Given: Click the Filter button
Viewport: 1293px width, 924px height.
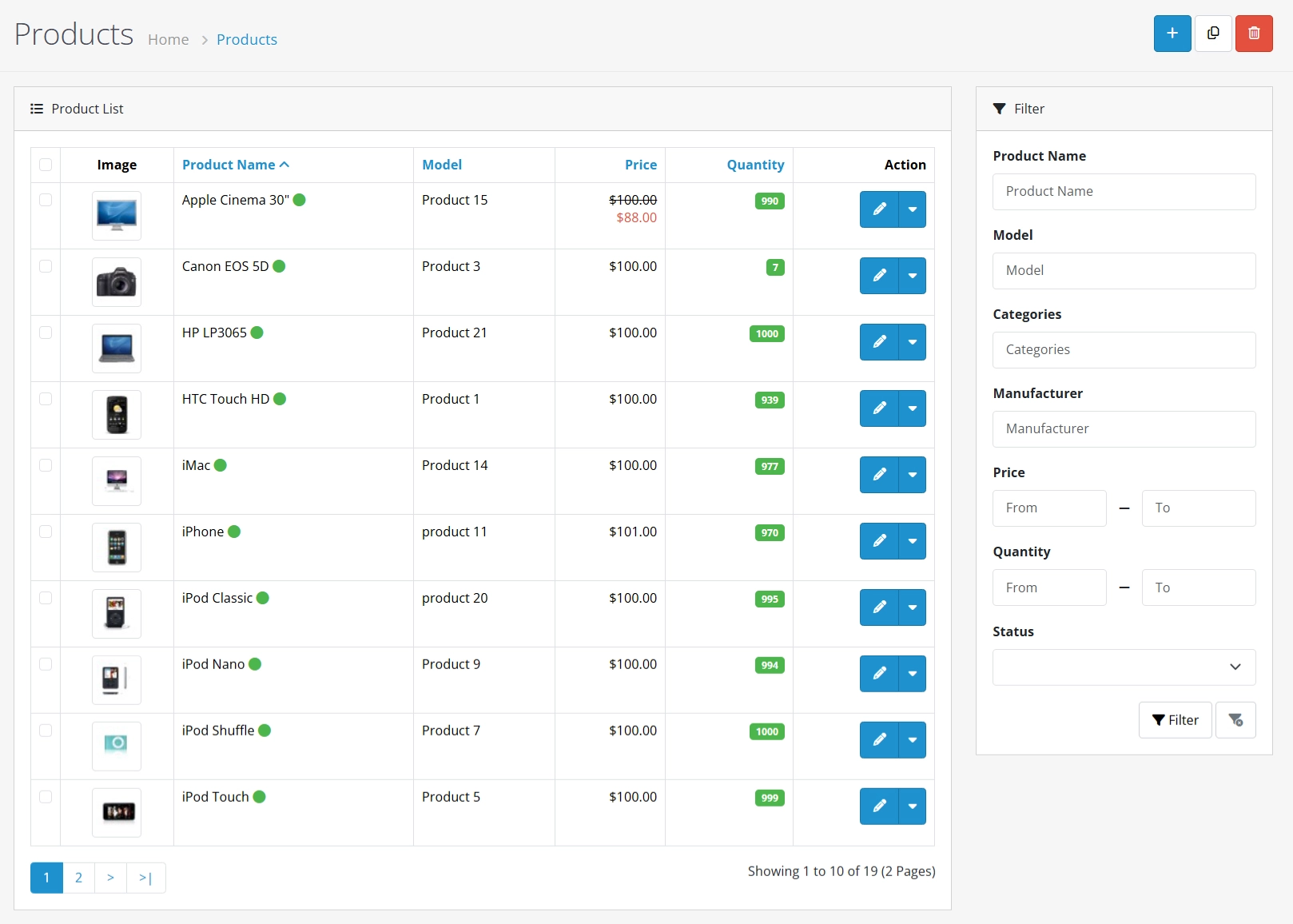Looking at the screenshot, I should [1175, 720].
